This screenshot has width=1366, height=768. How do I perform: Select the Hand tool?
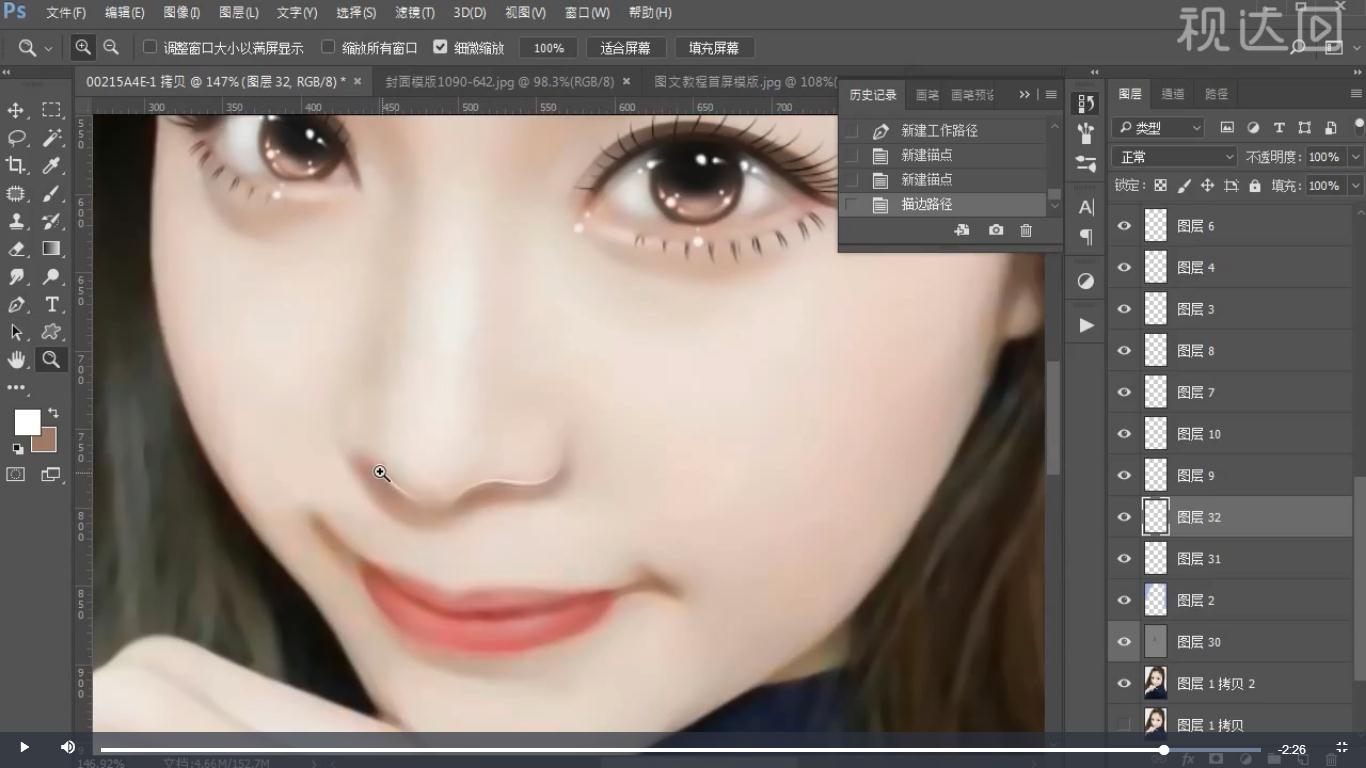click(x=16, y=360)
